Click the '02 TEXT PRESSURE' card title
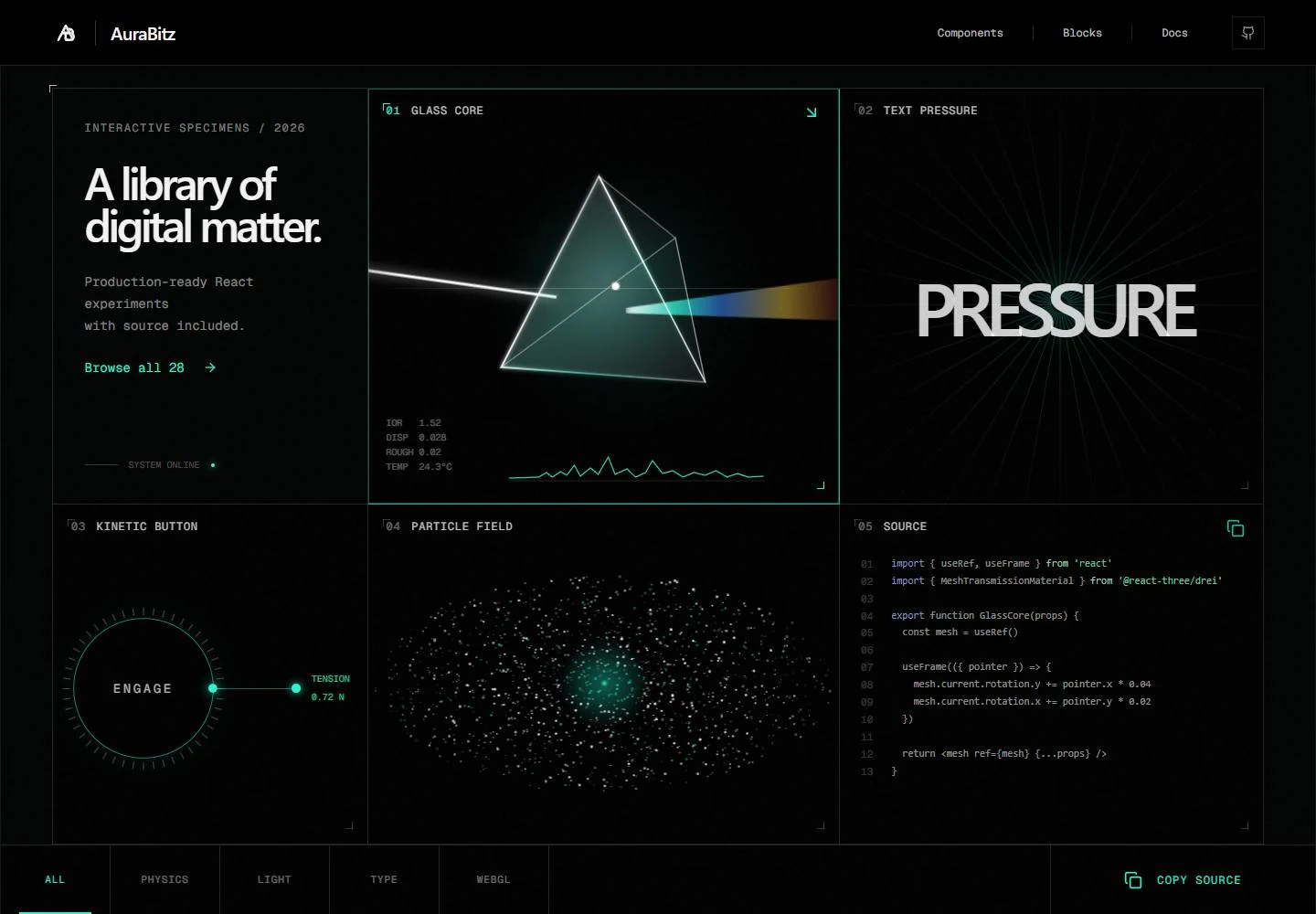 [918, 111]
